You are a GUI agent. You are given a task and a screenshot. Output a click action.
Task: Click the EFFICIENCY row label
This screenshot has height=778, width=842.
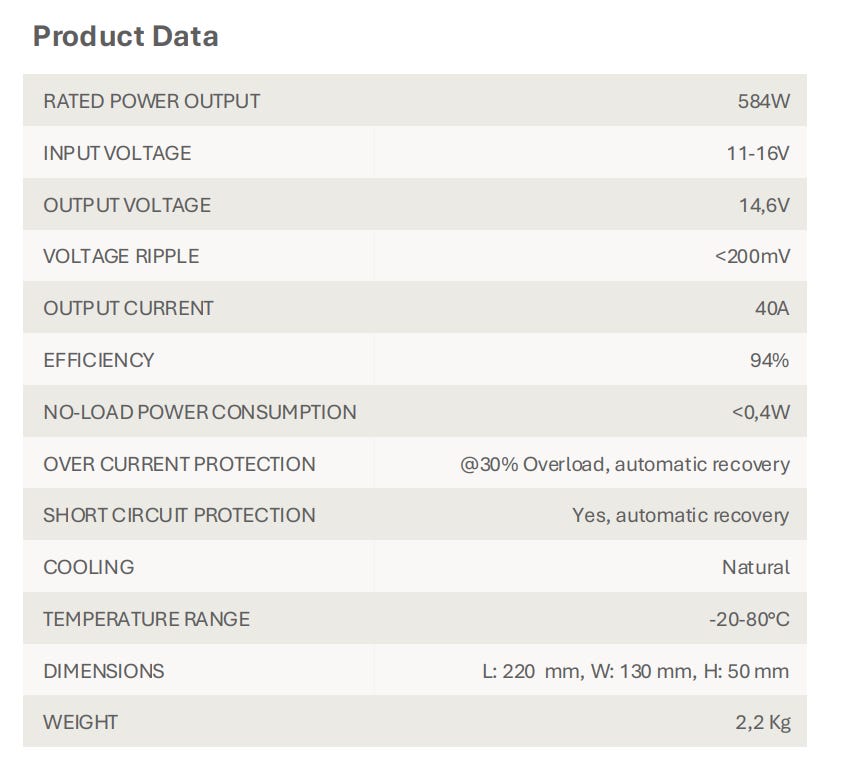point(99,360)
